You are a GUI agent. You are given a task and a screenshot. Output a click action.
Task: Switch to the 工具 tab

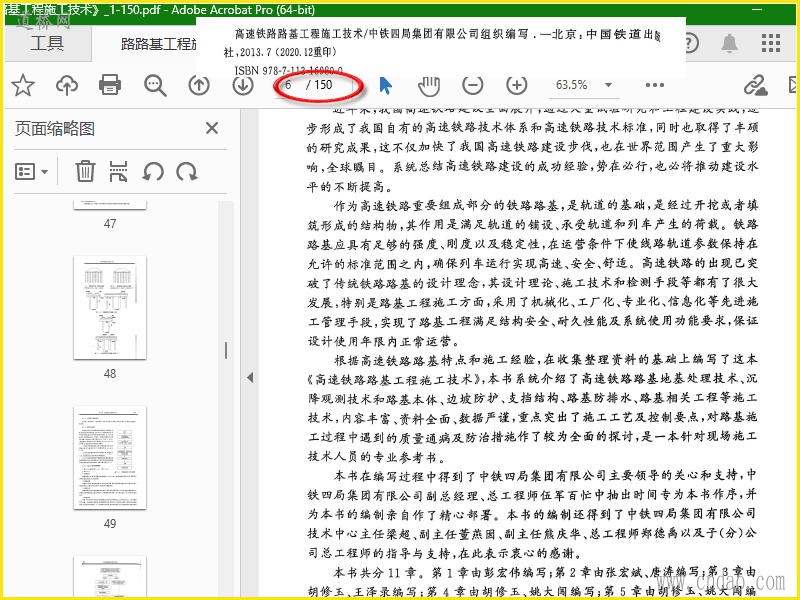tap(47, 43)
